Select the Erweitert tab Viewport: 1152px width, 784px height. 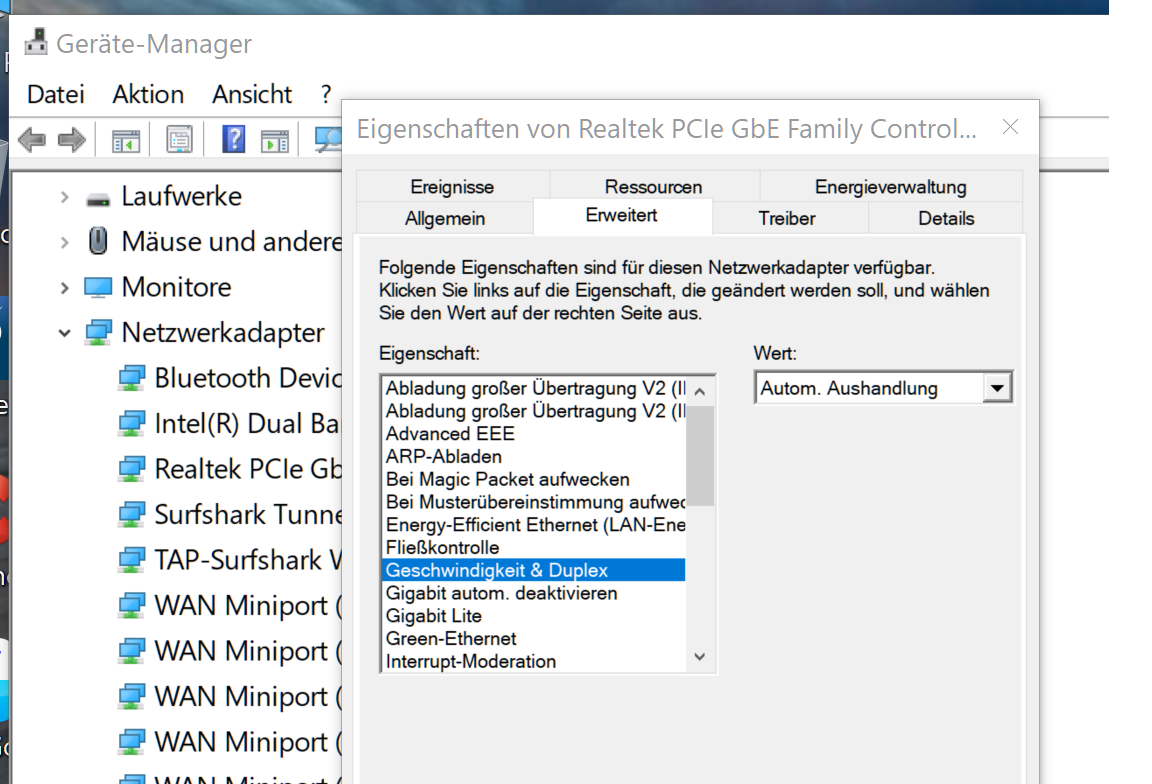click(622, 215)
